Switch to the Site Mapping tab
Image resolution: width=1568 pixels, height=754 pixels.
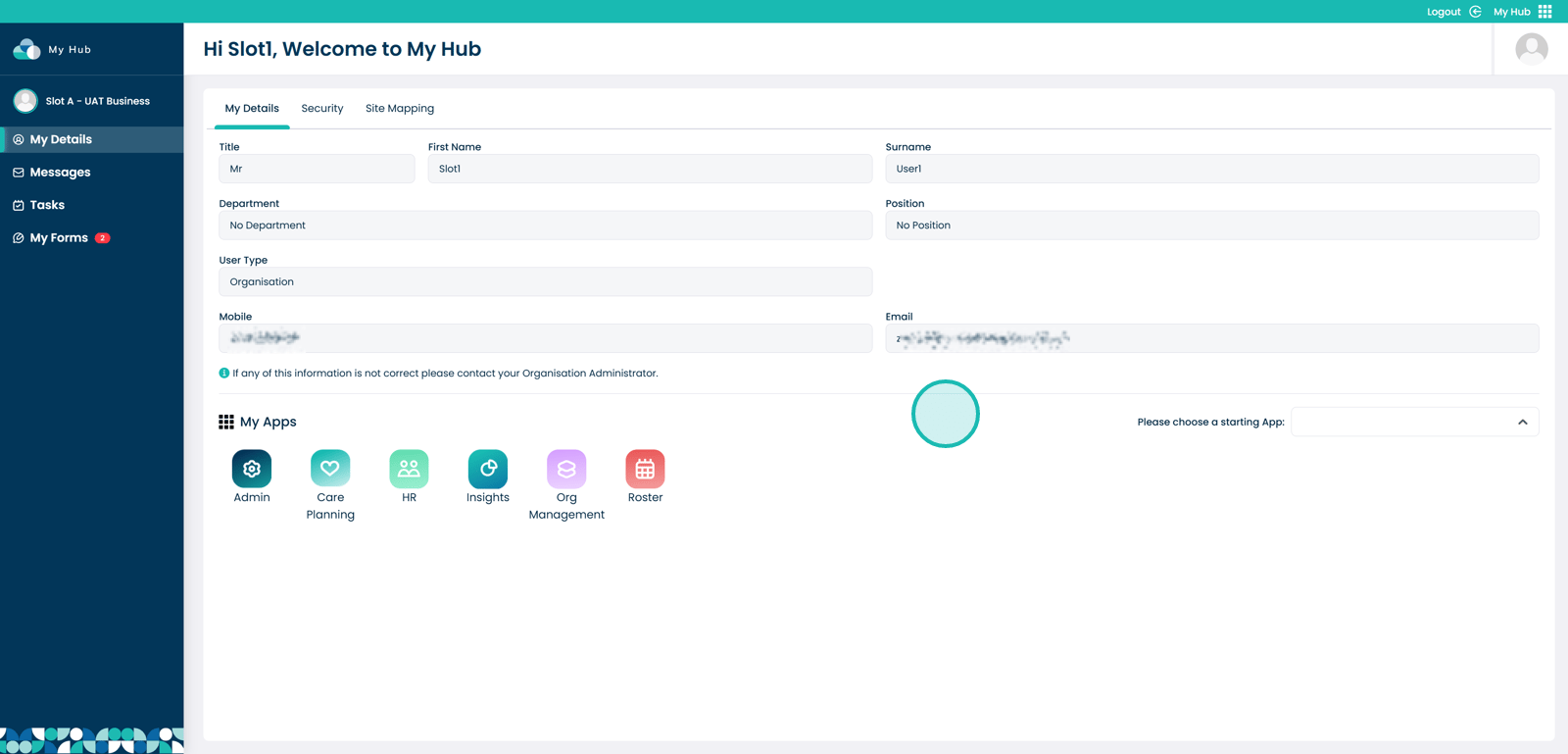pyautogui.click(x=400, y=109)
